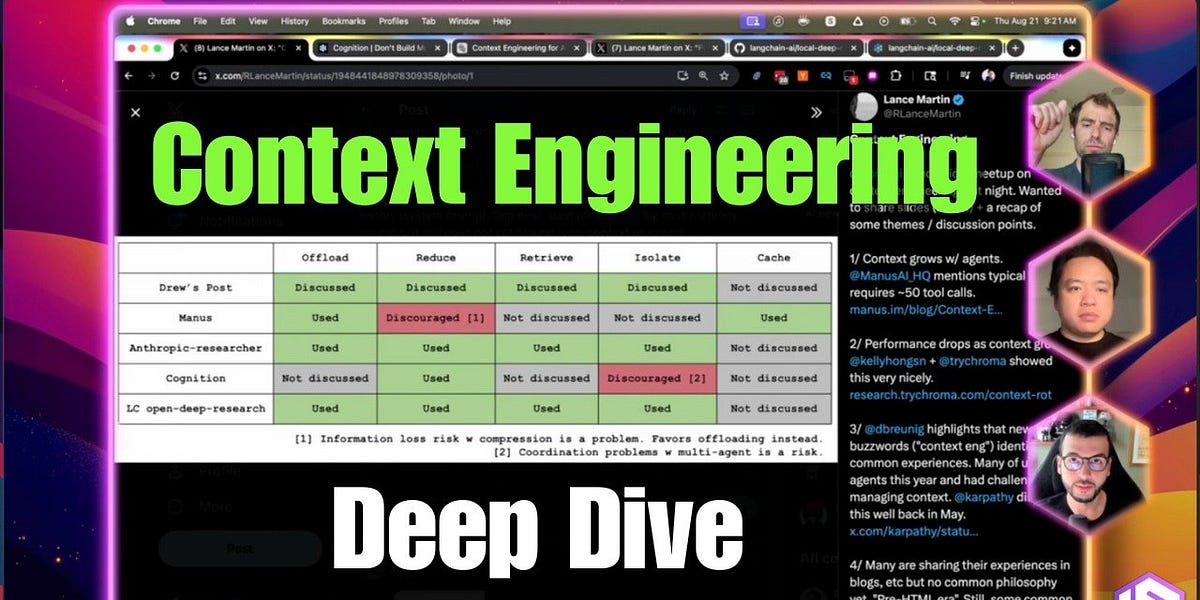Click the Discouraged [1] cell in Manus row

point(436,317)
